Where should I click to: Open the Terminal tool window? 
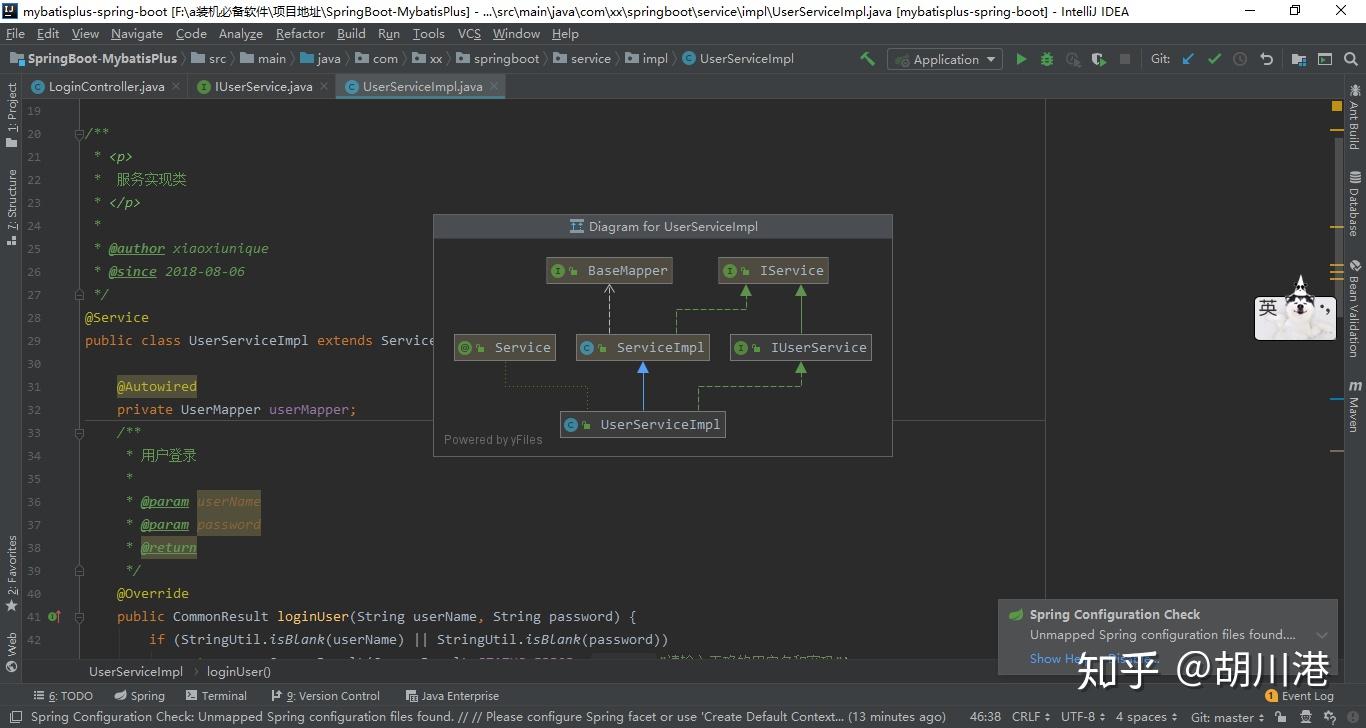217,696
